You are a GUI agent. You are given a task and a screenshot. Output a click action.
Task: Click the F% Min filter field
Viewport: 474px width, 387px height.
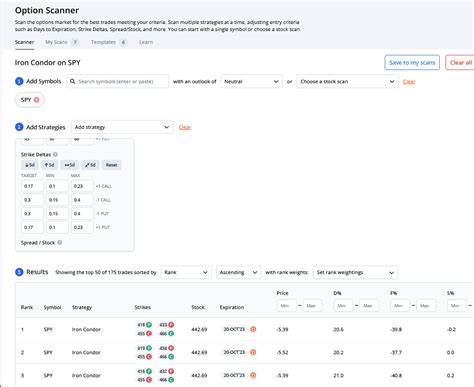[400, 305]
